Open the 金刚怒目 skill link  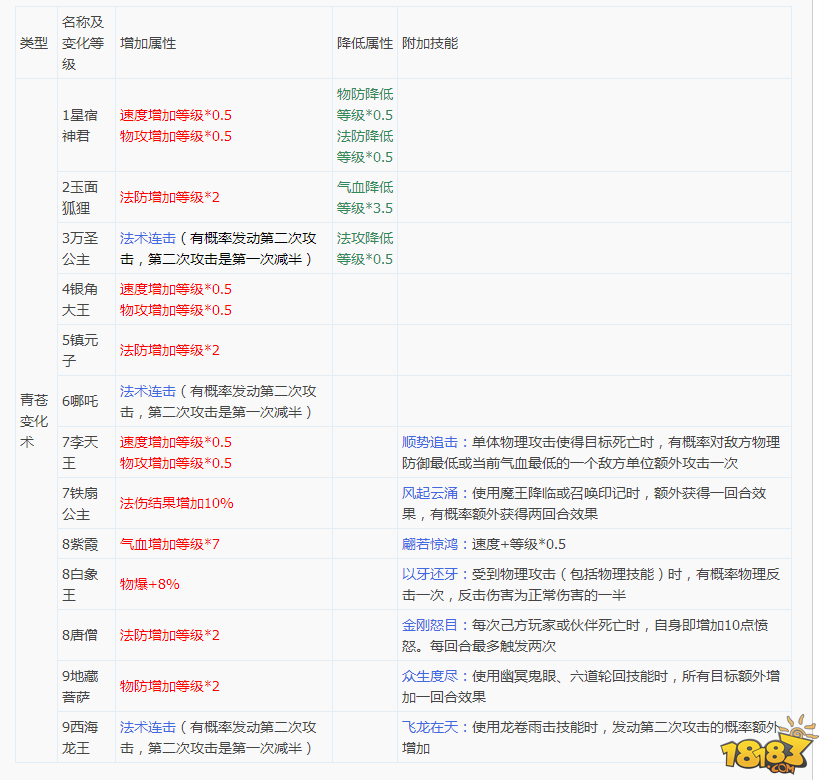[x=429, y=625]
